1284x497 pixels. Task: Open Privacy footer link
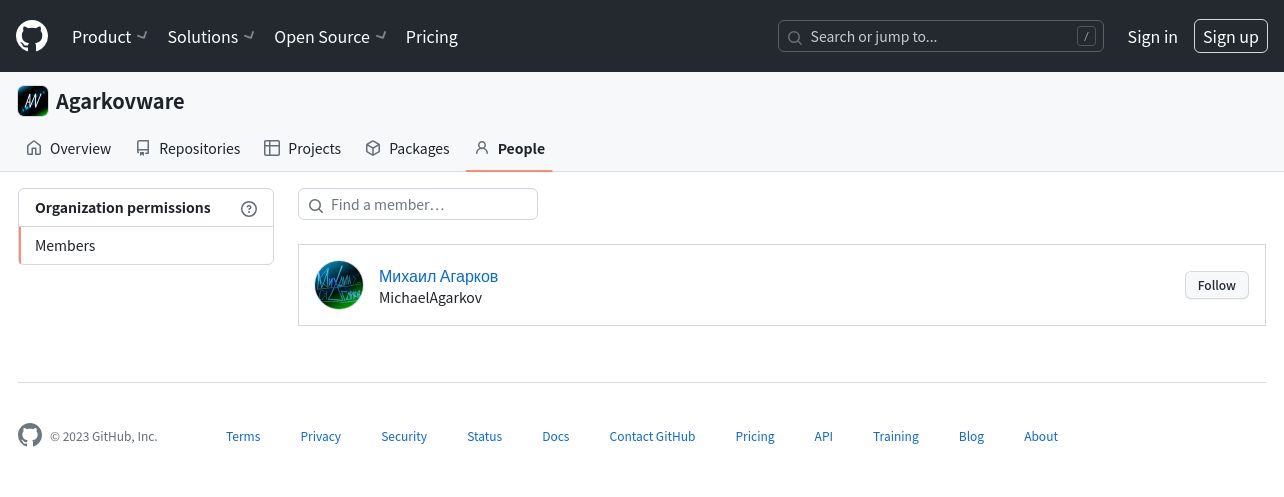pyautogui.click(x=321, y=436)
